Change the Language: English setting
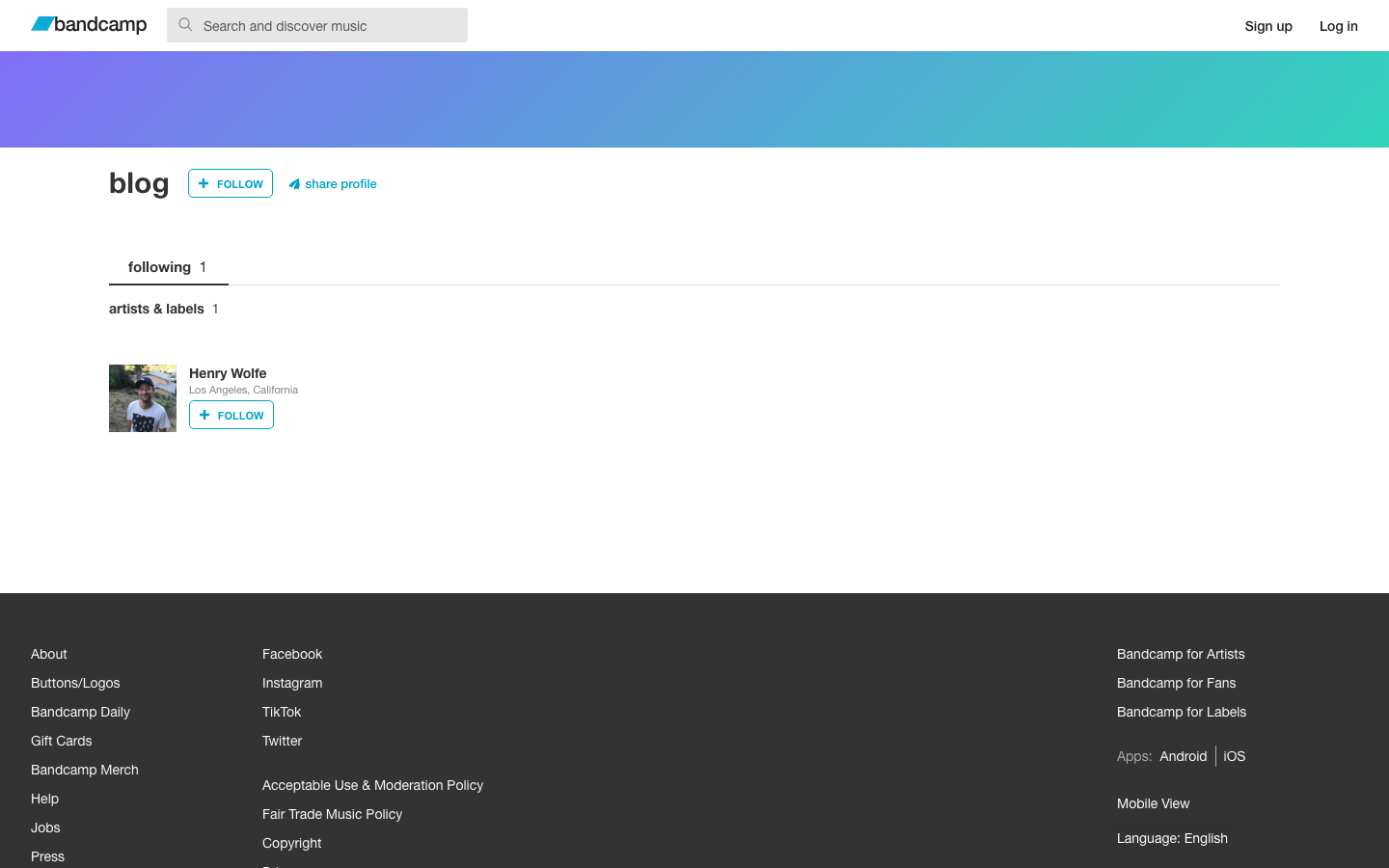The width and height of the screenshot is (1389, 868). (x=1172, y=838)
